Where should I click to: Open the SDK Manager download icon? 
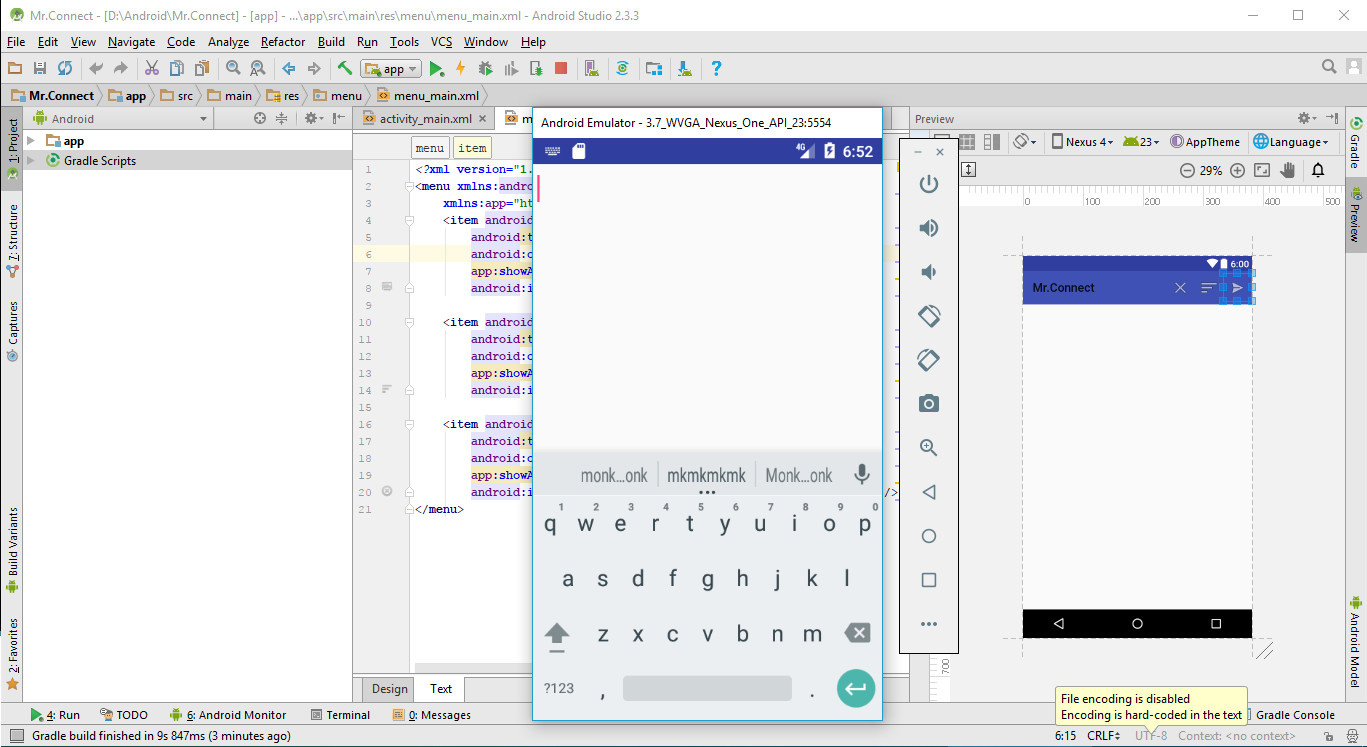tap(685, 68)
